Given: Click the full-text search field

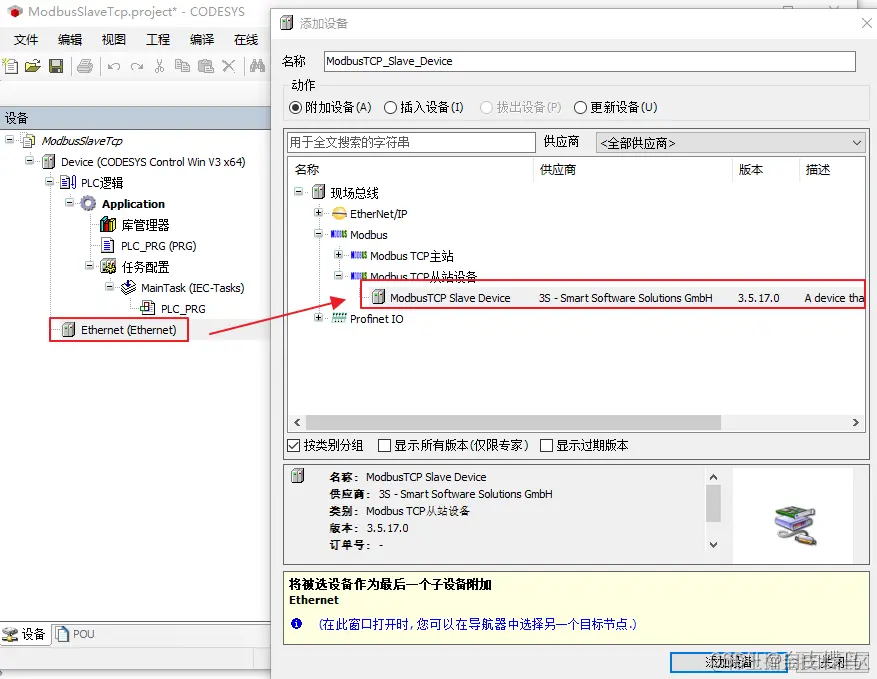Looking at the screenshot, I should pyautogui.click(x=411, y=142).
